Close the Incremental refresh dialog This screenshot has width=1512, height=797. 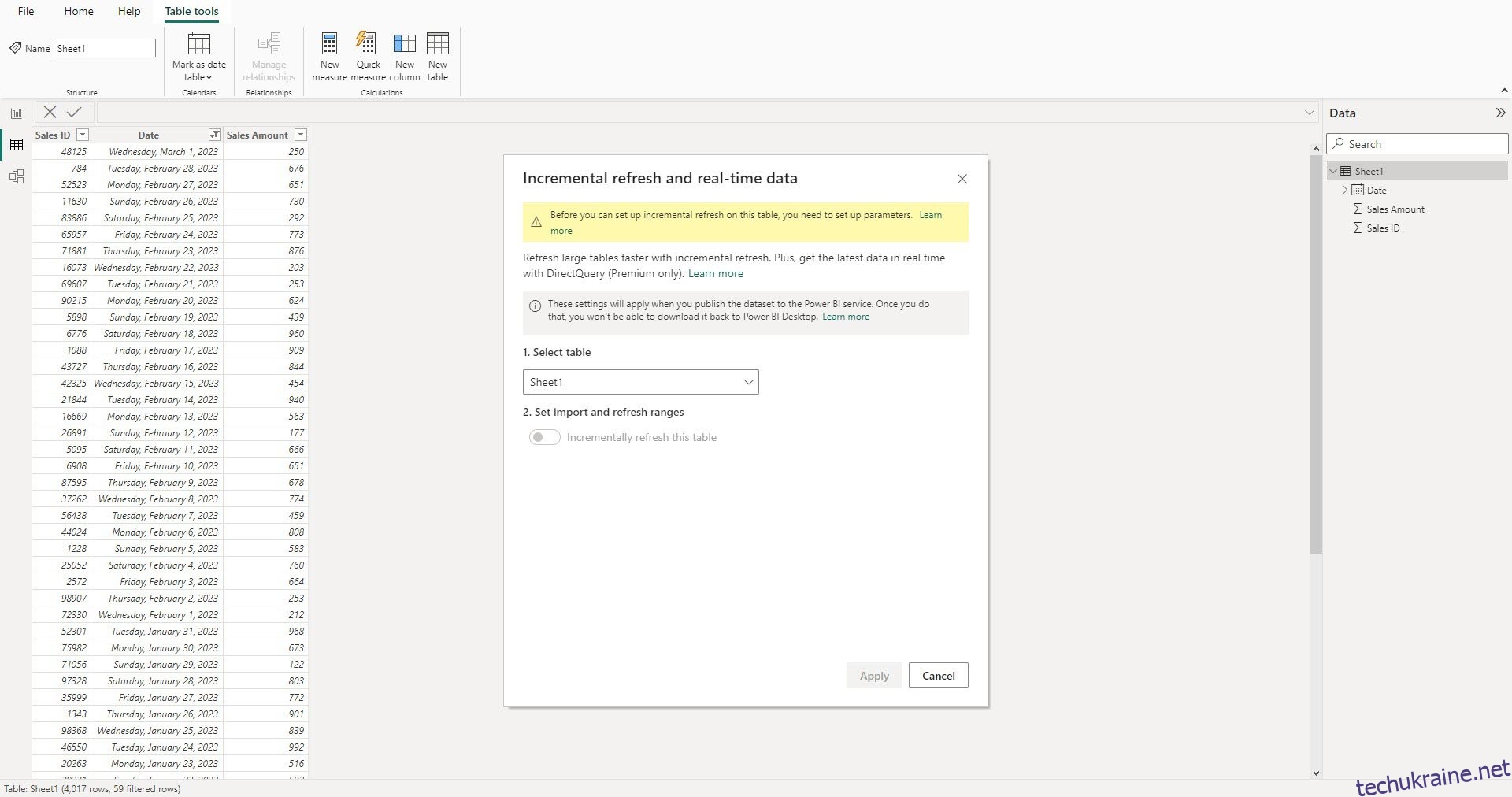(x=962, y=179)
